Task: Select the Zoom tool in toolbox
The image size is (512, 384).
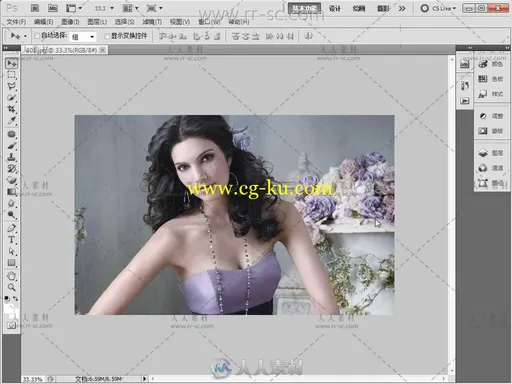Action: pos(12,287)
